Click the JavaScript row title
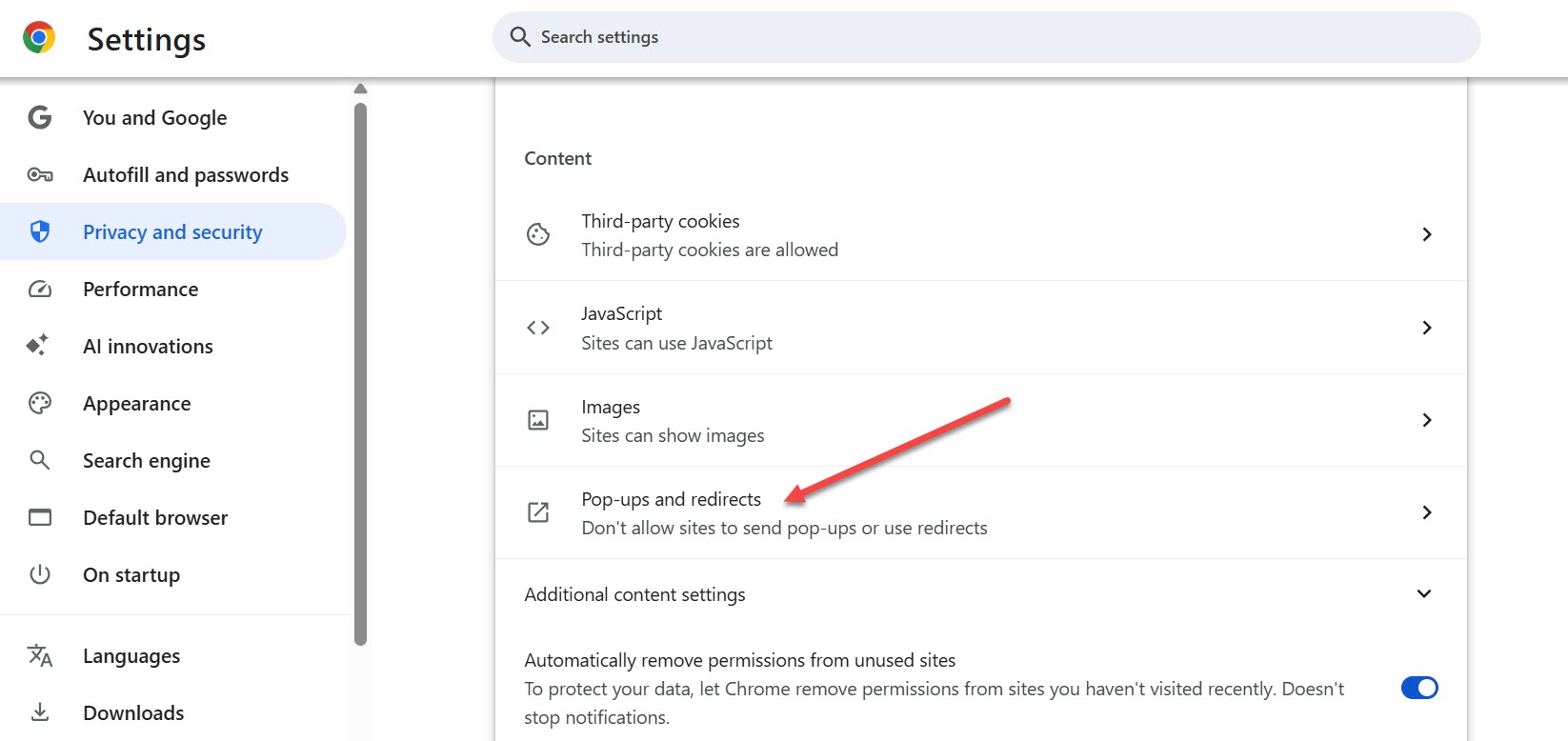Viewport: 1568px width, 741px height. coord(621,313)
